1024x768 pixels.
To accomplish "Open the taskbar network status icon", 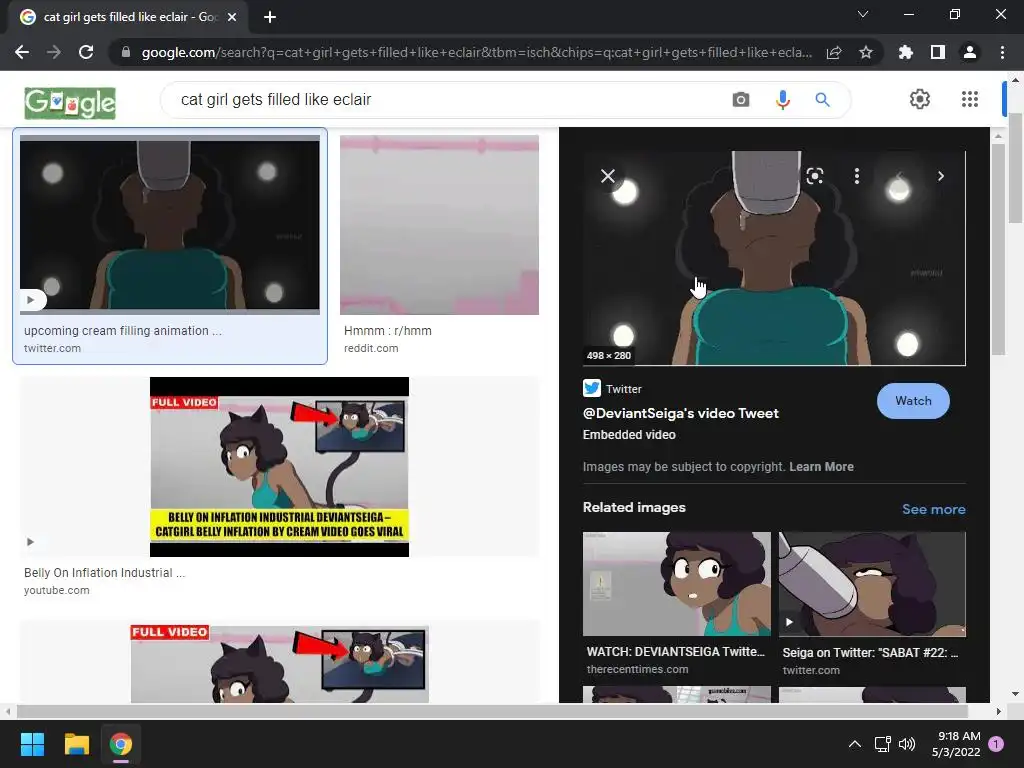I will [882, 744].
